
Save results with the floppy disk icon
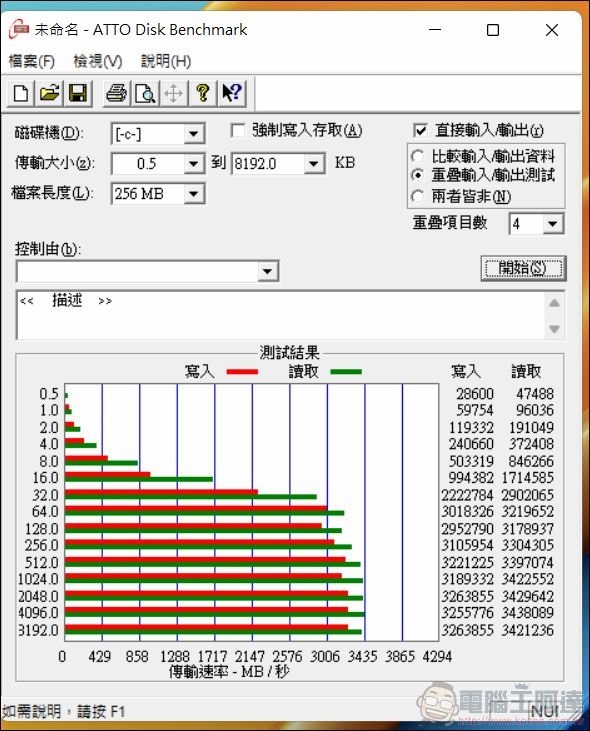click(x=78, y=93)
